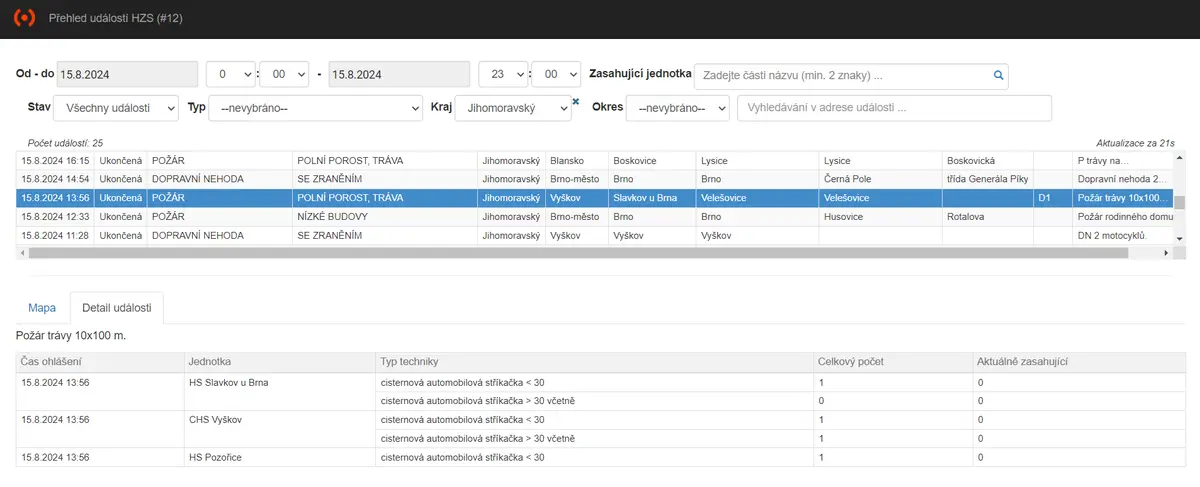The image size is (1200, 487).
Task: Click the scroll-down arrow of event list
Action: coord(1179,238)
